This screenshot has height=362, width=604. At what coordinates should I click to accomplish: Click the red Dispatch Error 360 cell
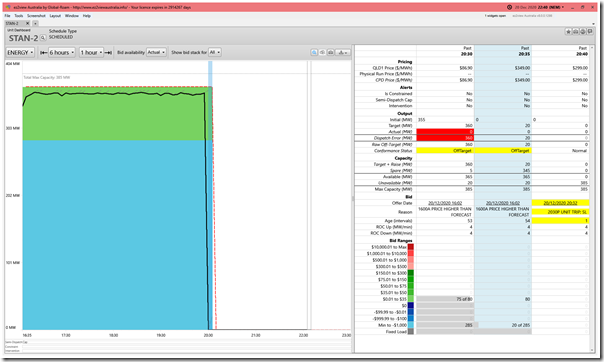point(445,138)
